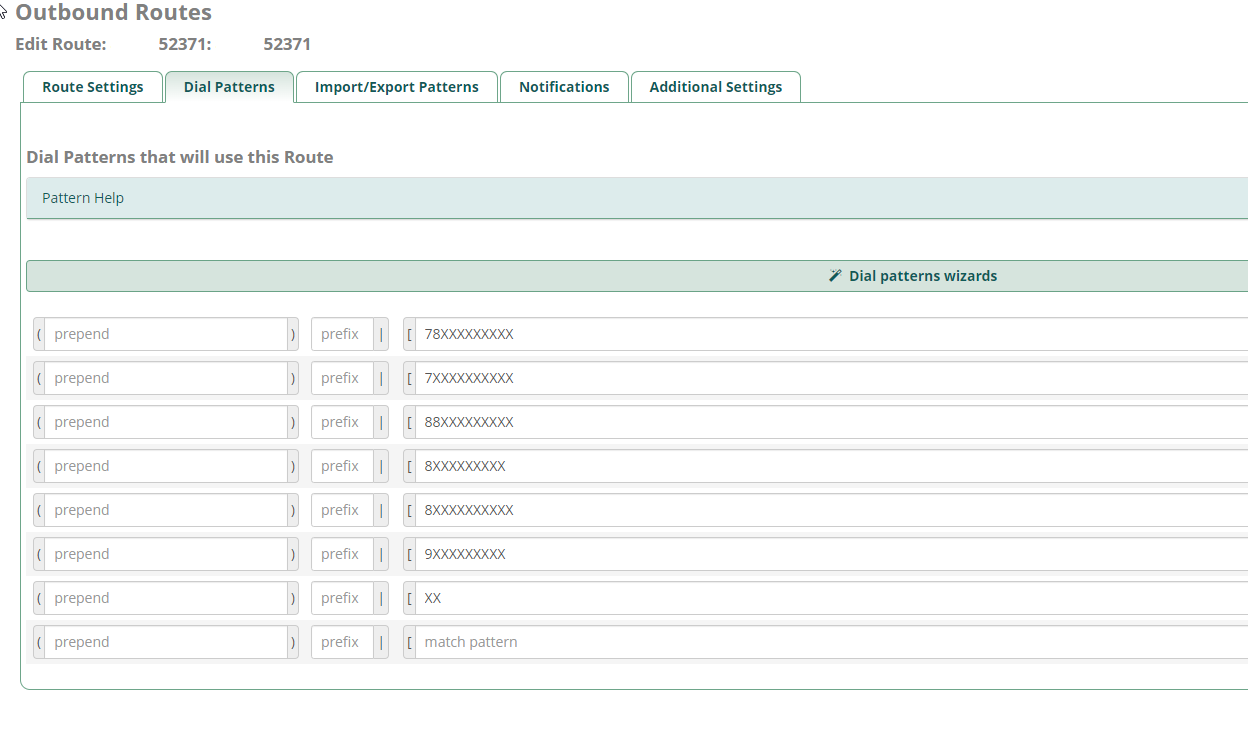This screenshot has width=1248, height=743.
Task: Open the Dial patterns wizards button
Action: pyautogui.click(x=922, y=276)
